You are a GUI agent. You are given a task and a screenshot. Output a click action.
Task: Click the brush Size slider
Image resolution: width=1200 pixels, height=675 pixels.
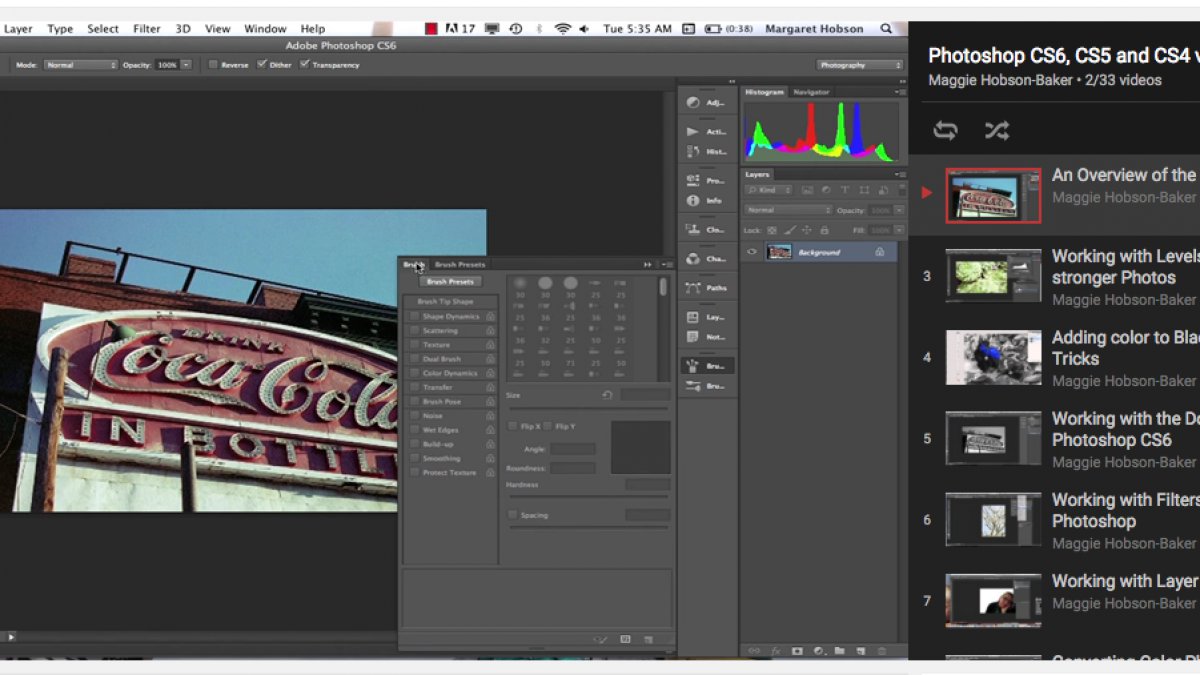click(x=588, y=408)
